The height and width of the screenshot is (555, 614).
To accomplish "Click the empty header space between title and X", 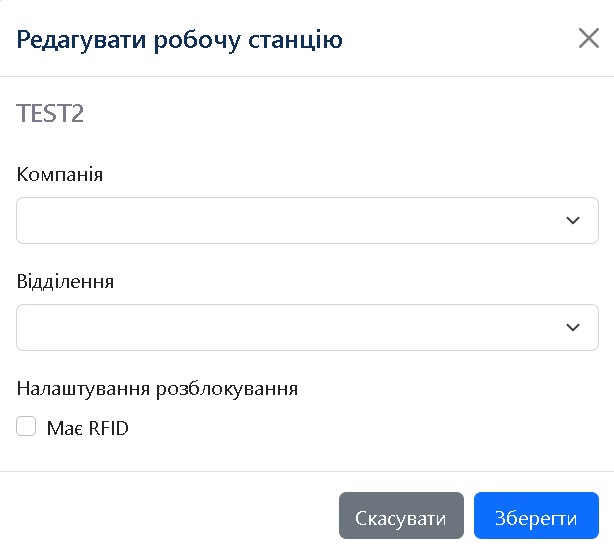I will 460,40.
